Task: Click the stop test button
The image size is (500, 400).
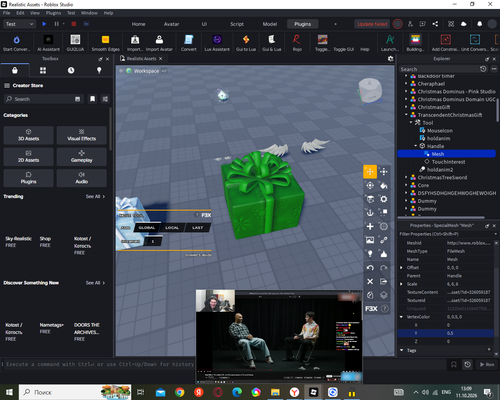Action: click(74, 24)
